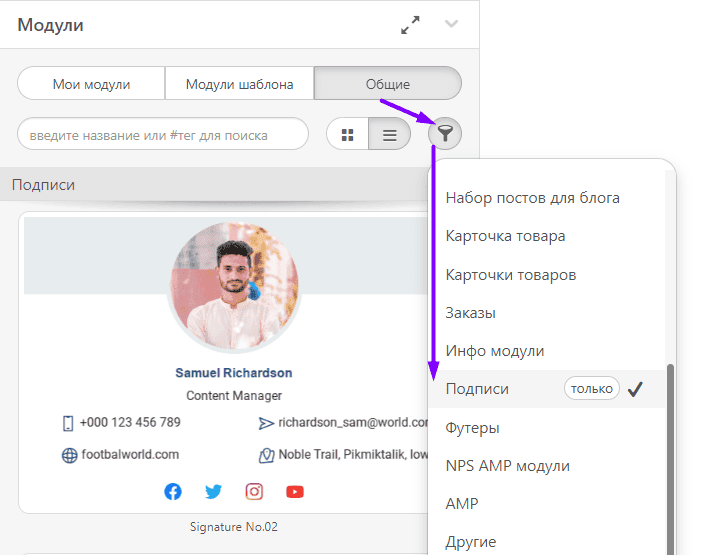The width and height of the screenshot is (705, 555).
Task: Click the 'только' button next to Подписи
Action: (x=592, y=389)
